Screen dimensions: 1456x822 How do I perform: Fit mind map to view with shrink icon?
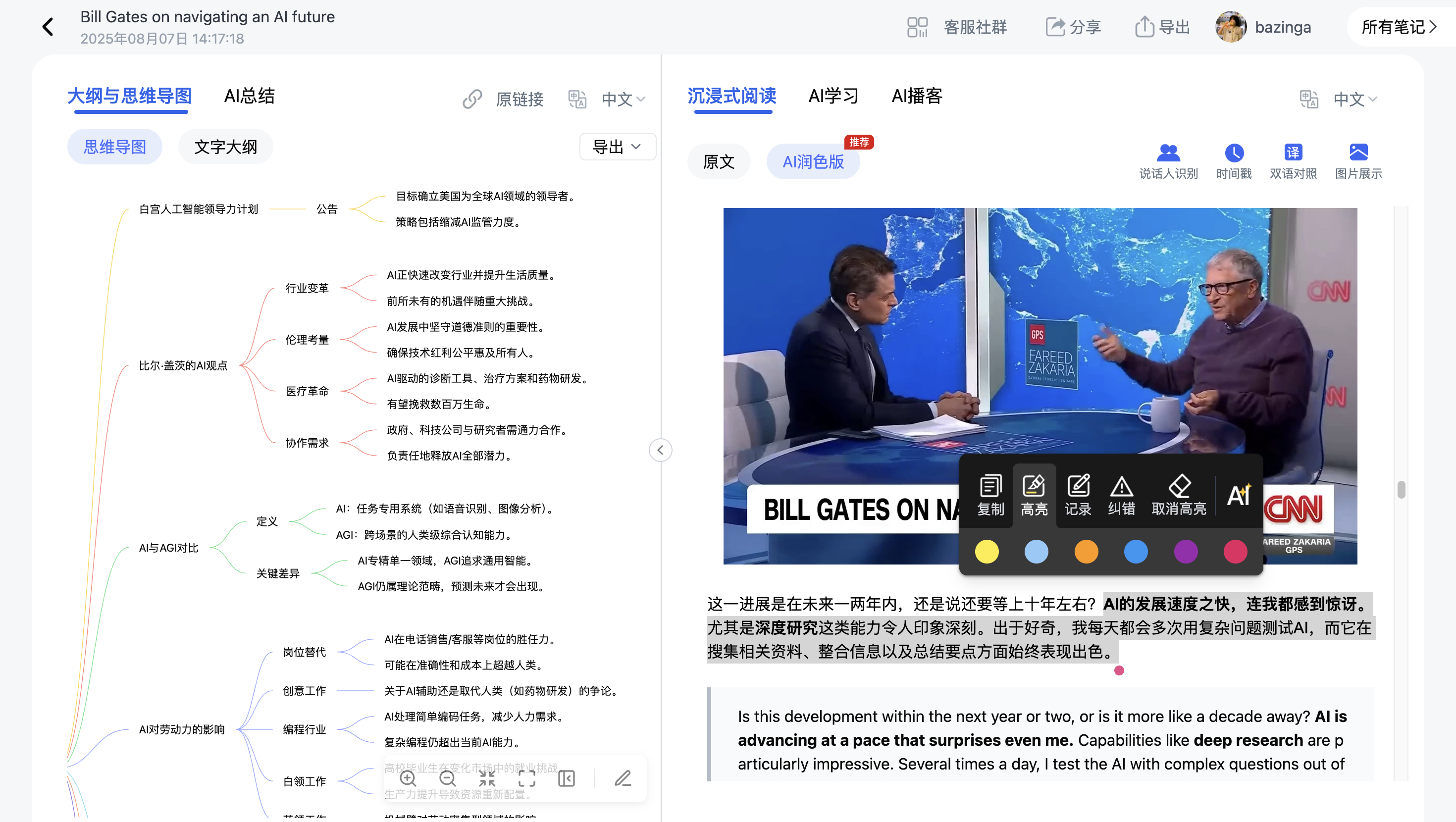coord(487,778)
